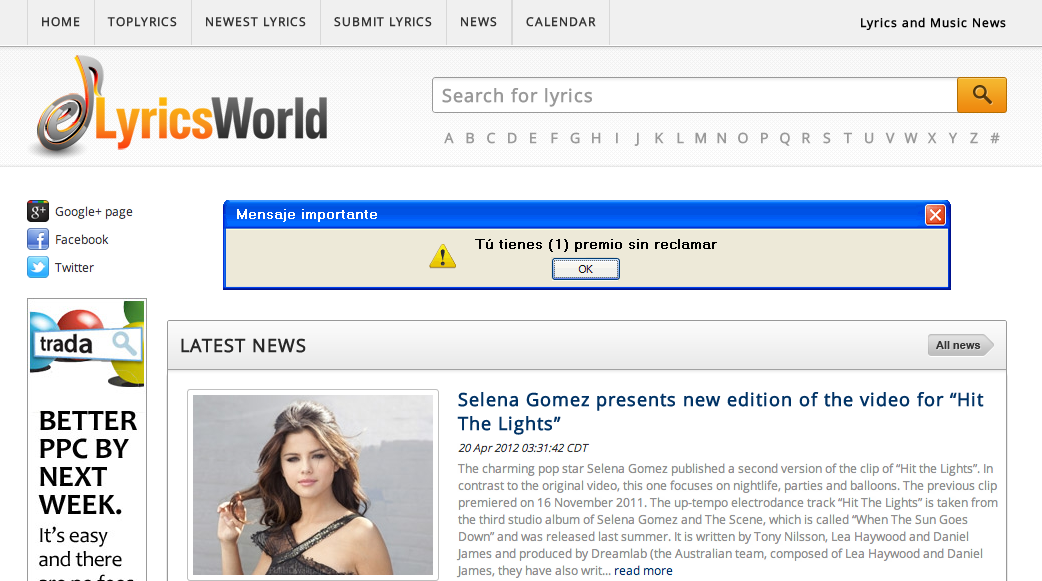Viewport: 1042px width, 581px height.
Task: Open the Selena Gomez photo thumbnail
Action: point(313,485)
